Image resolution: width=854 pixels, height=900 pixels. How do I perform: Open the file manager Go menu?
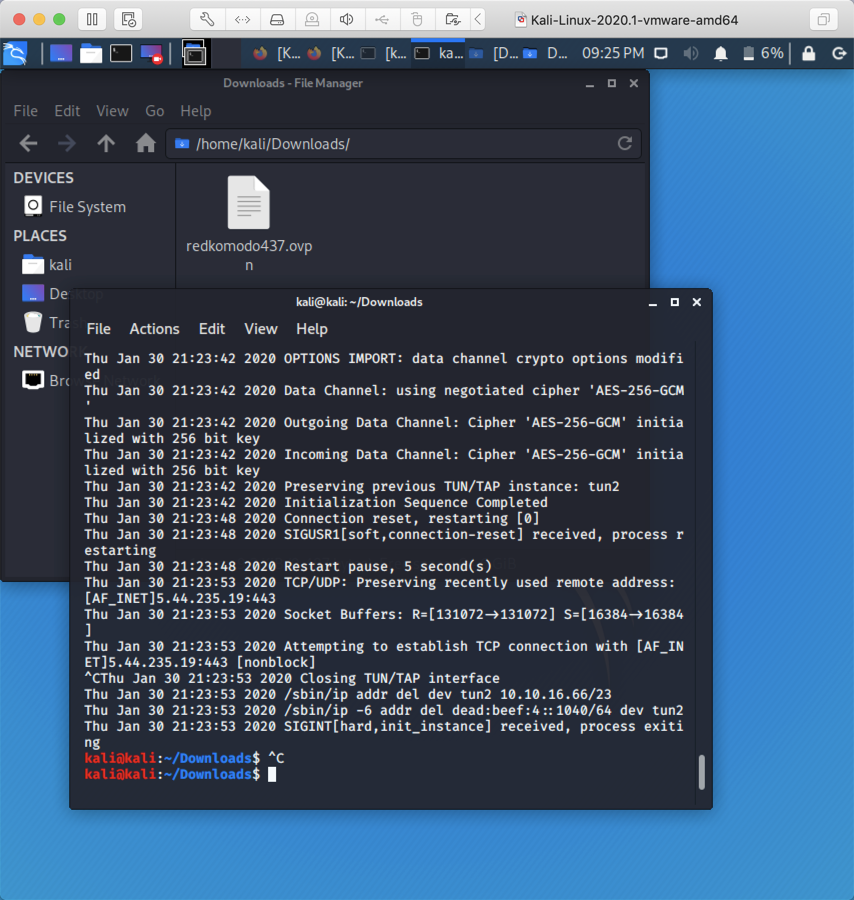point(154,111)
